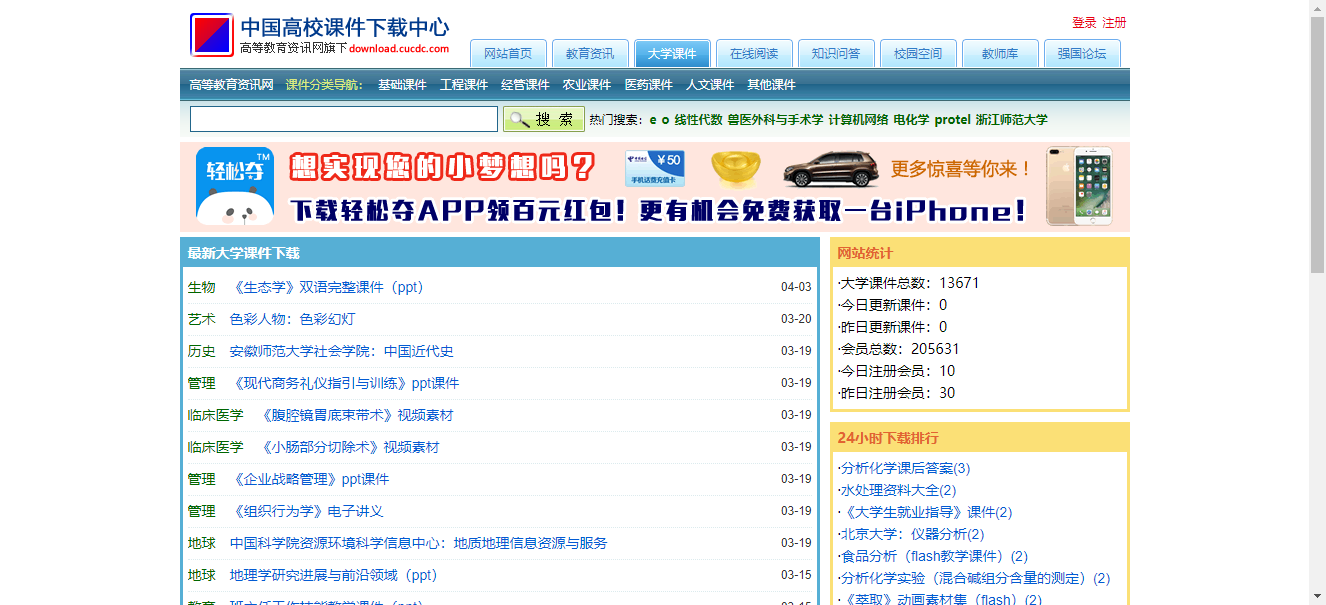The image size is (1326, 605).
Task: Open the 强国论坛 tab
Action: click(1082, 54)
